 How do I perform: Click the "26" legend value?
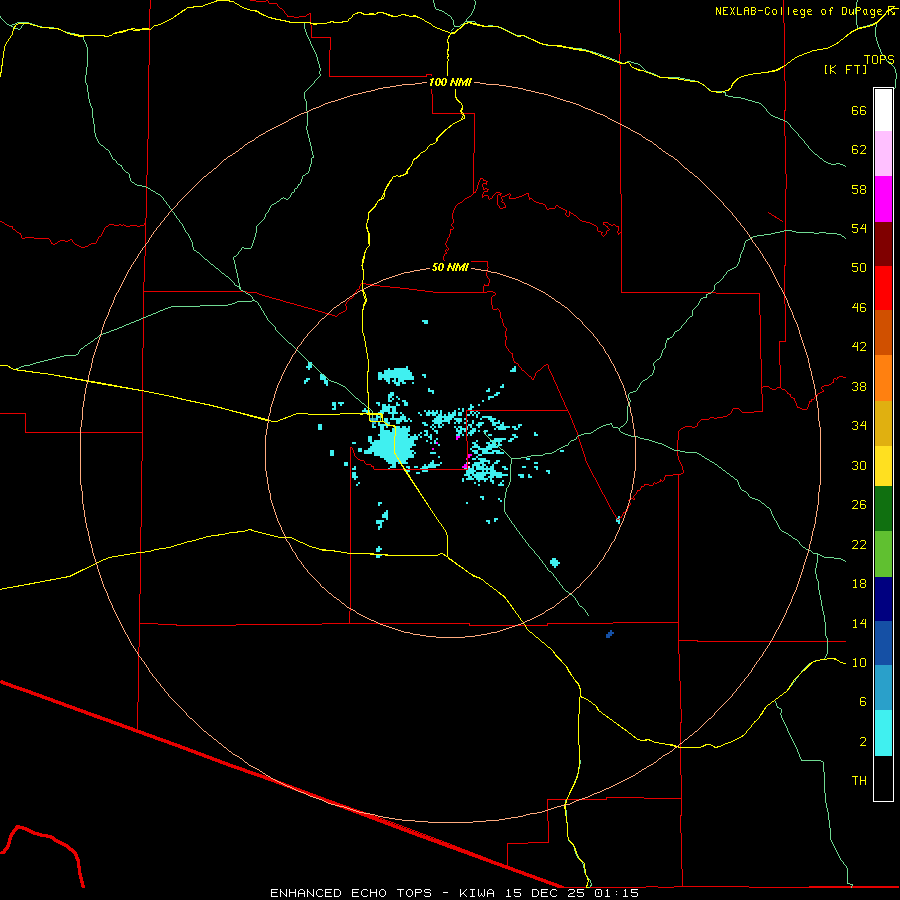(859, 505)
